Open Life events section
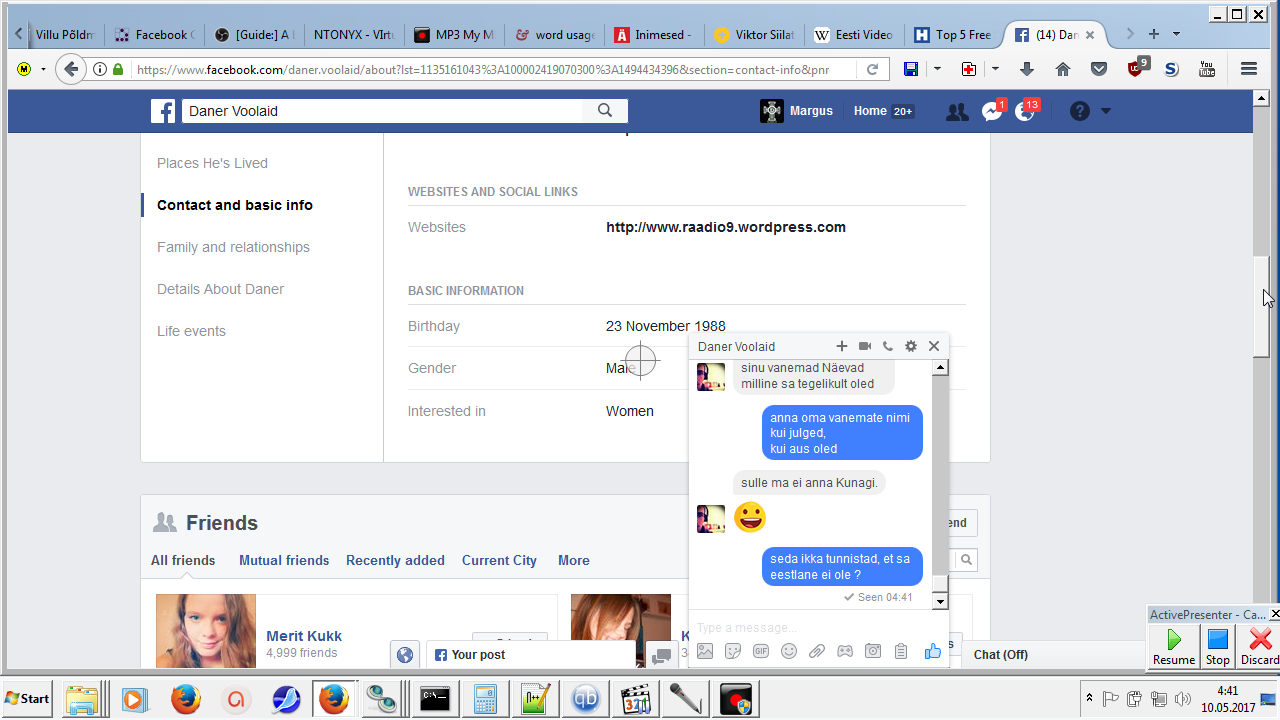Screen dimensions: 1280x720 [191, 331]
